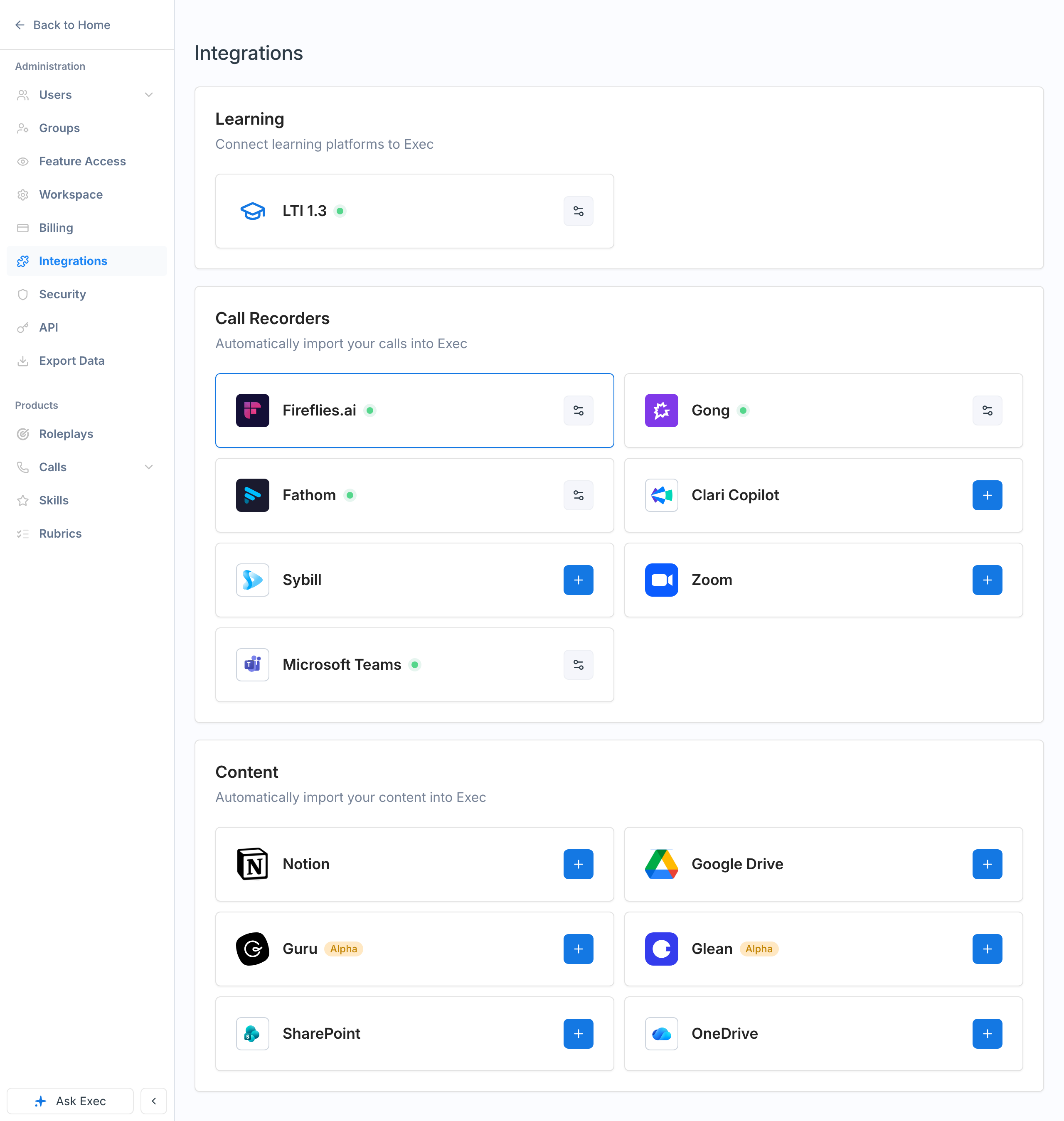The width and height of the screenshot is (1064, 1121).
Task: Click the Gong green status dot
Action: coord(743,411)
